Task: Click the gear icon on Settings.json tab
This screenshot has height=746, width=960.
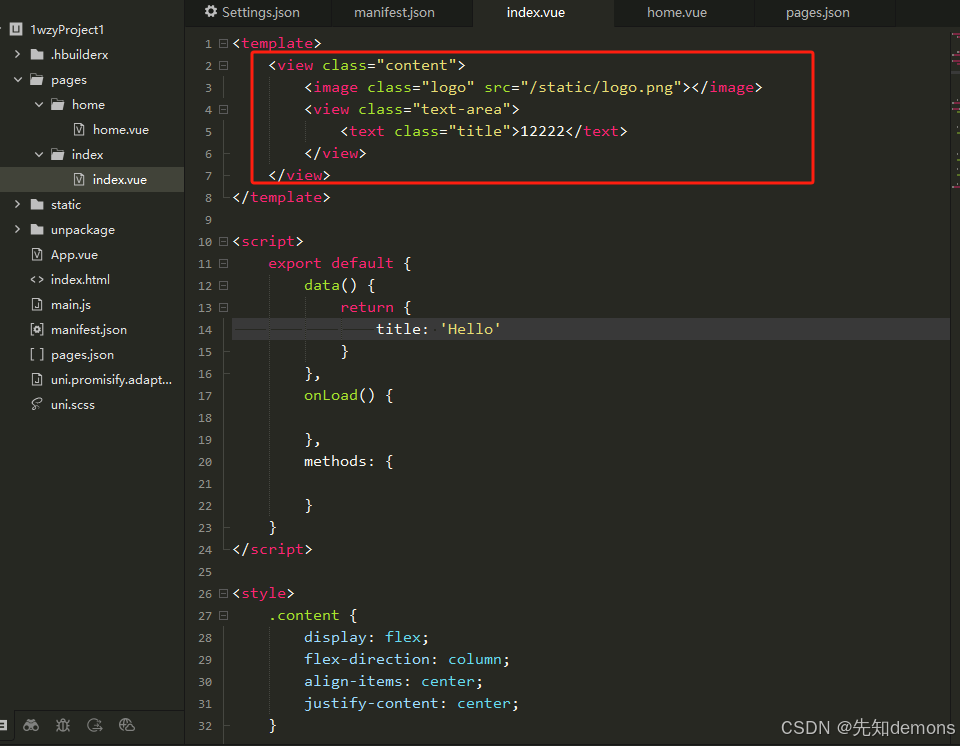Action: (x=211, y=12)
